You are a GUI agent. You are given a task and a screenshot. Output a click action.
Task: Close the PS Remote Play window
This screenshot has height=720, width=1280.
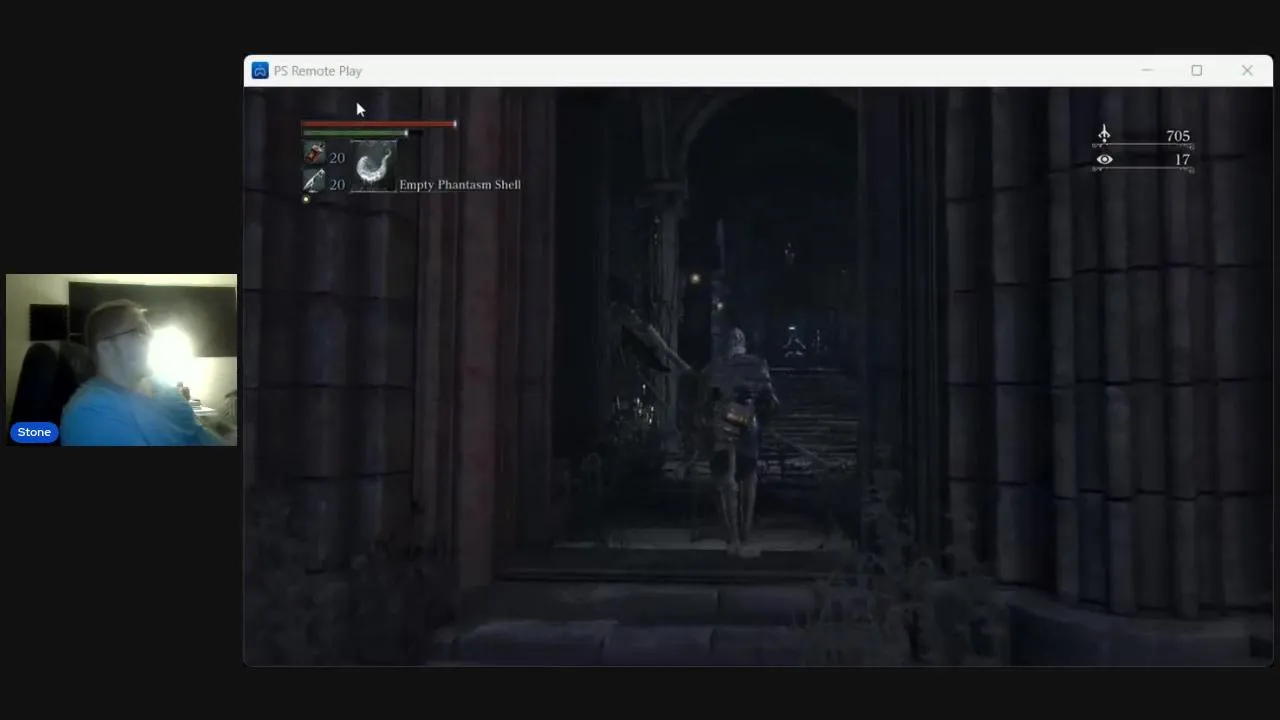point(1247,70)
